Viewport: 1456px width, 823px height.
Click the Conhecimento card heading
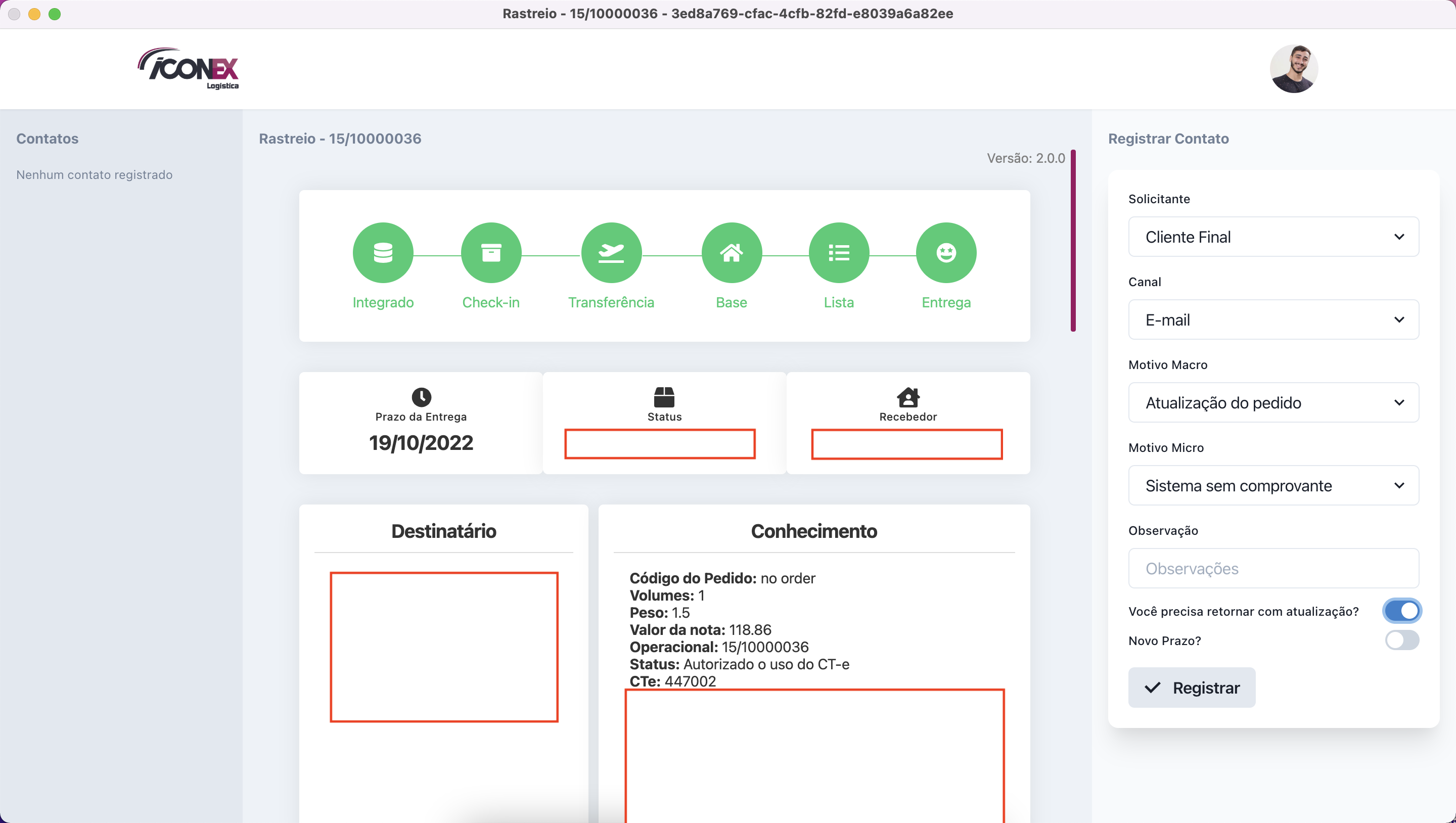(x=814, y=531)
